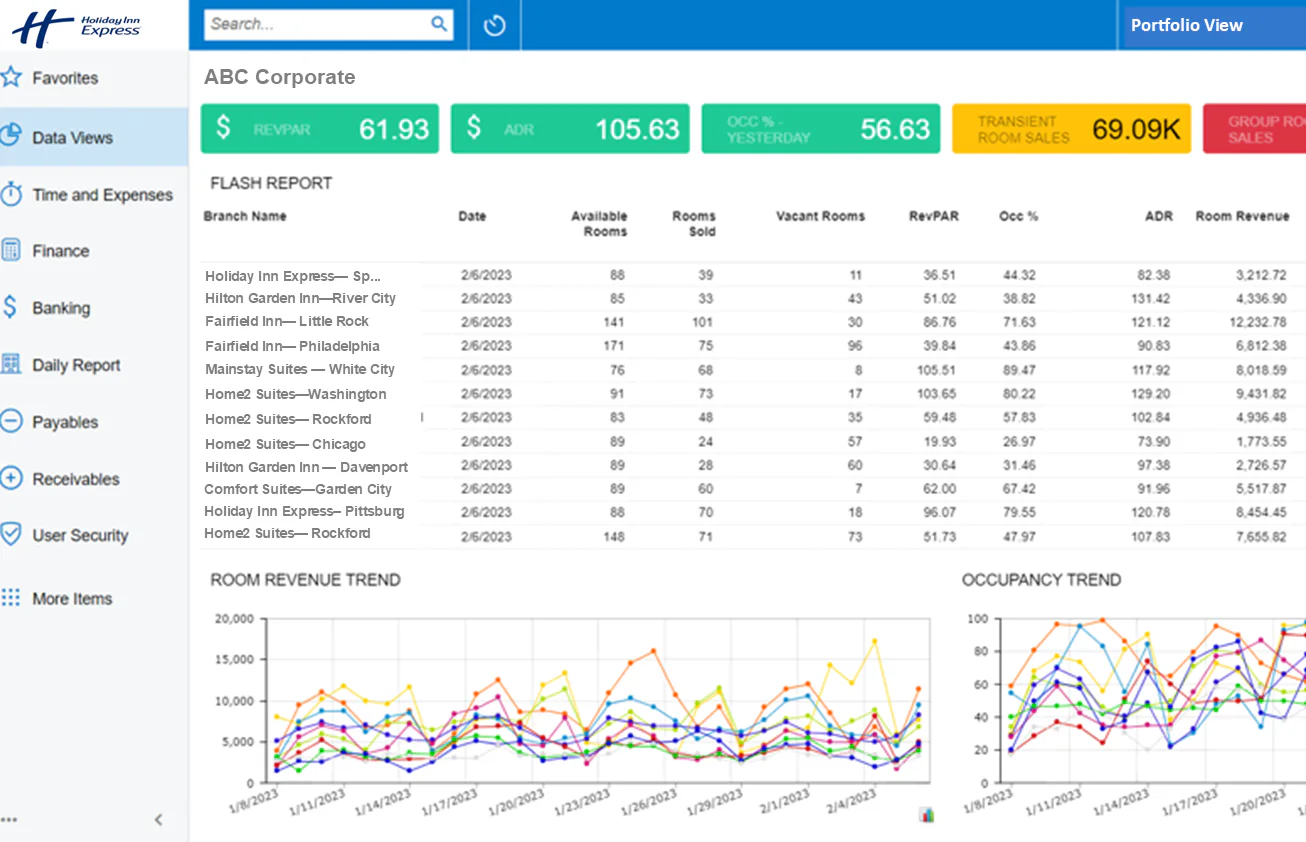Click the magnifier icon in search box
Image resolution: width=1306 pixels, height=842 pixels.
click(439, 24)
